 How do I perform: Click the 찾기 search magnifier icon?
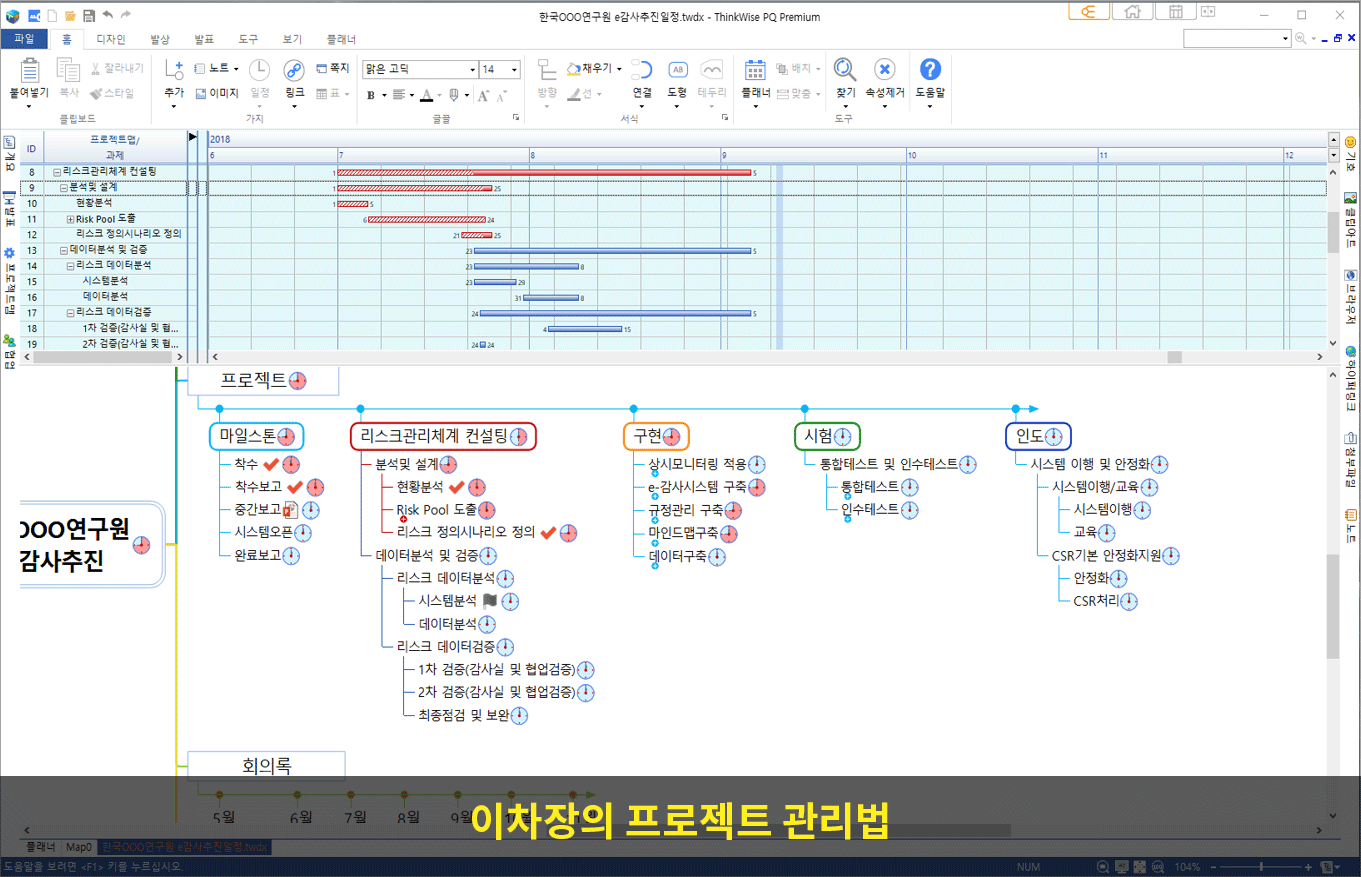coord(845,69)
